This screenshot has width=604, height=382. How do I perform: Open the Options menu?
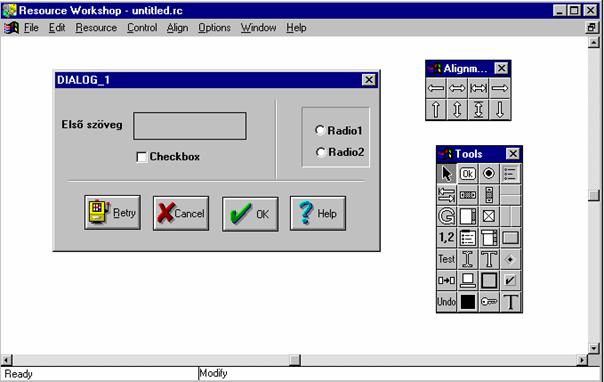[x=214, y=28]
